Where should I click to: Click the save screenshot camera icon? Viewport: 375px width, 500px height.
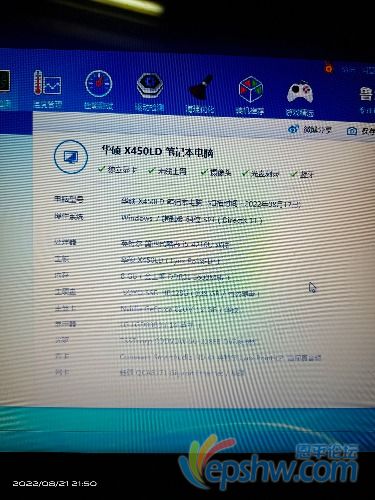(352, 131)
